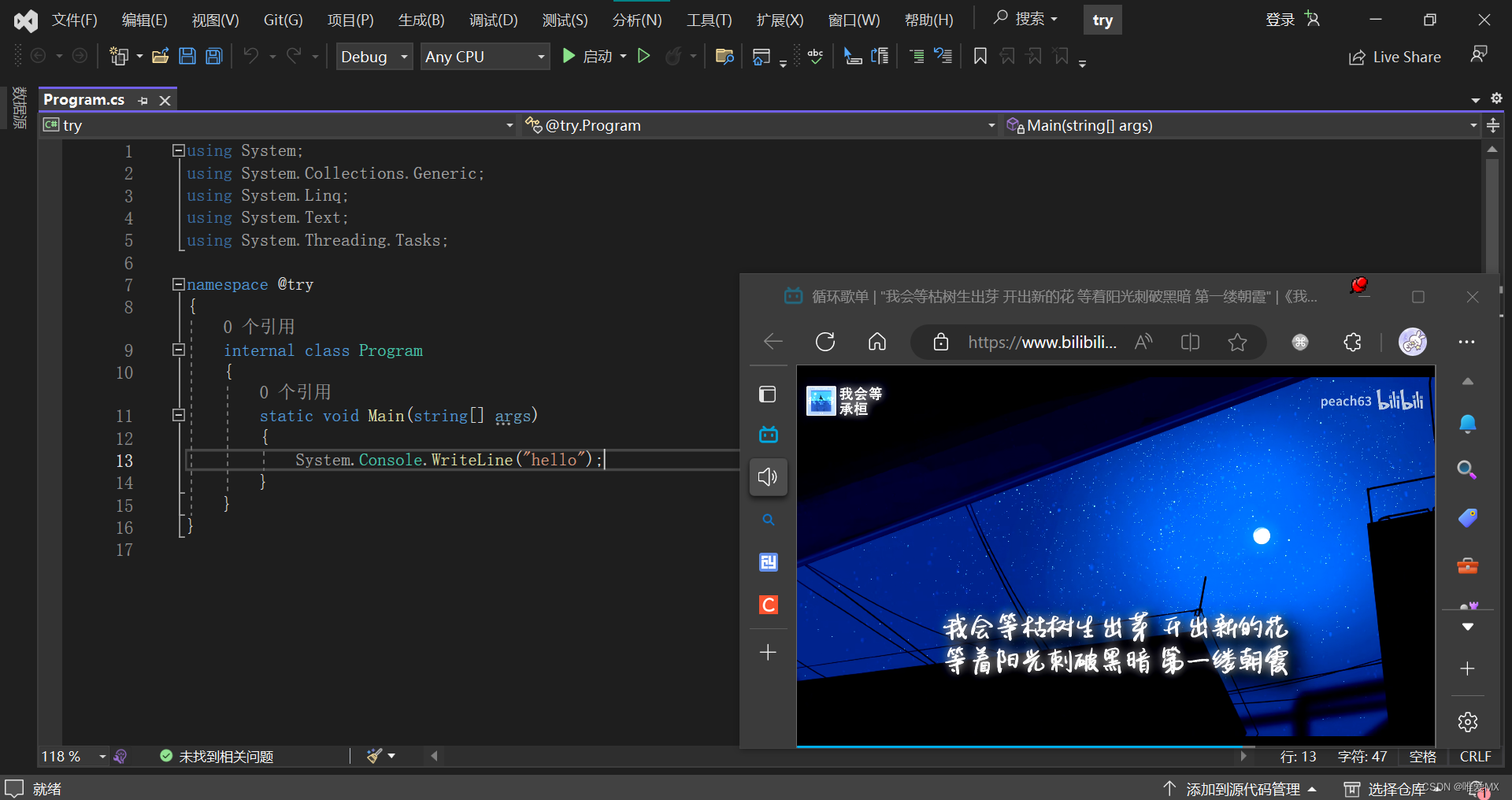The height and width of the screenshot is (800, 1512).
Task: Collapse the class Program block
Action: (179, 350)
